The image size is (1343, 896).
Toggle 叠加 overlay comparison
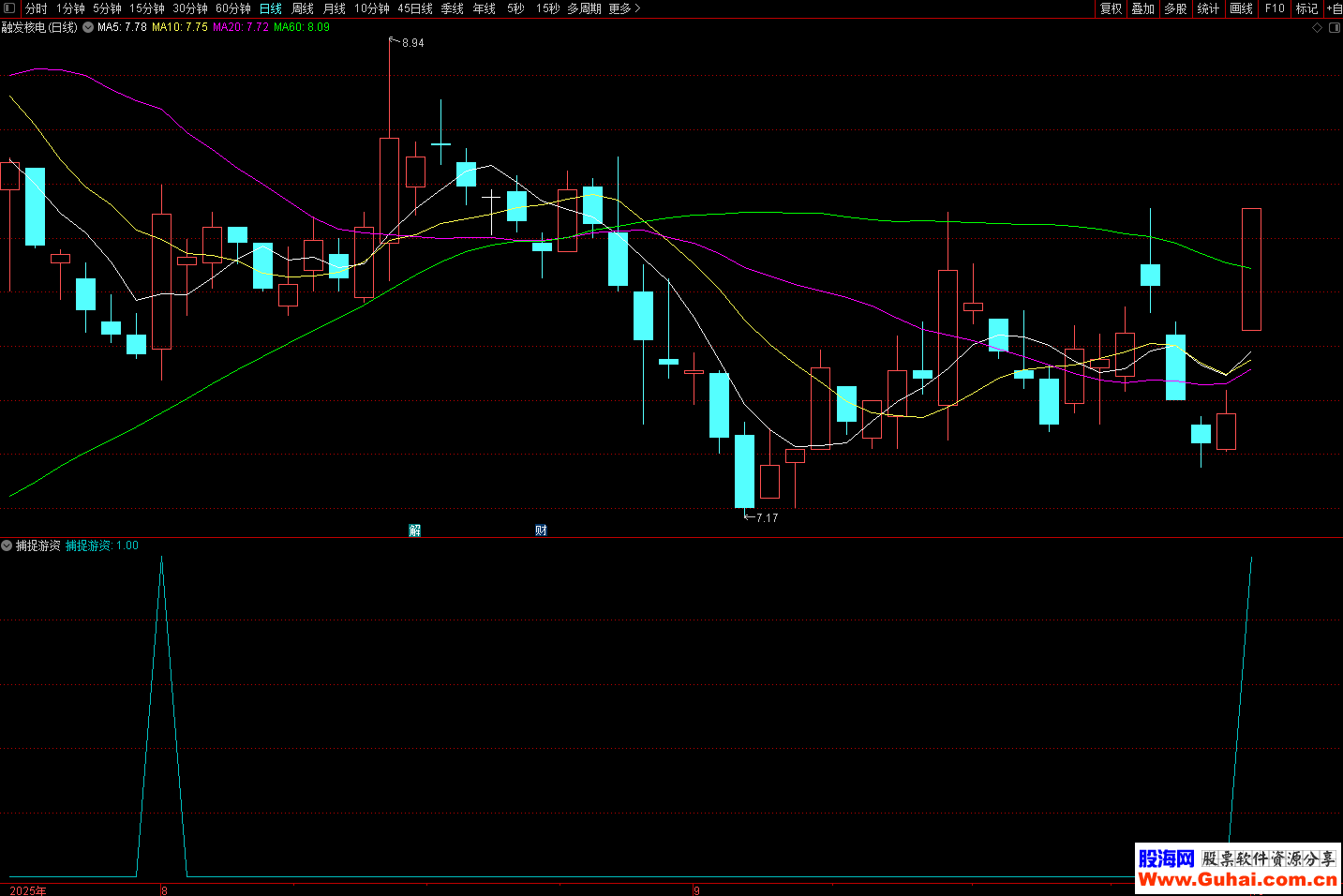click(1142, 8)
